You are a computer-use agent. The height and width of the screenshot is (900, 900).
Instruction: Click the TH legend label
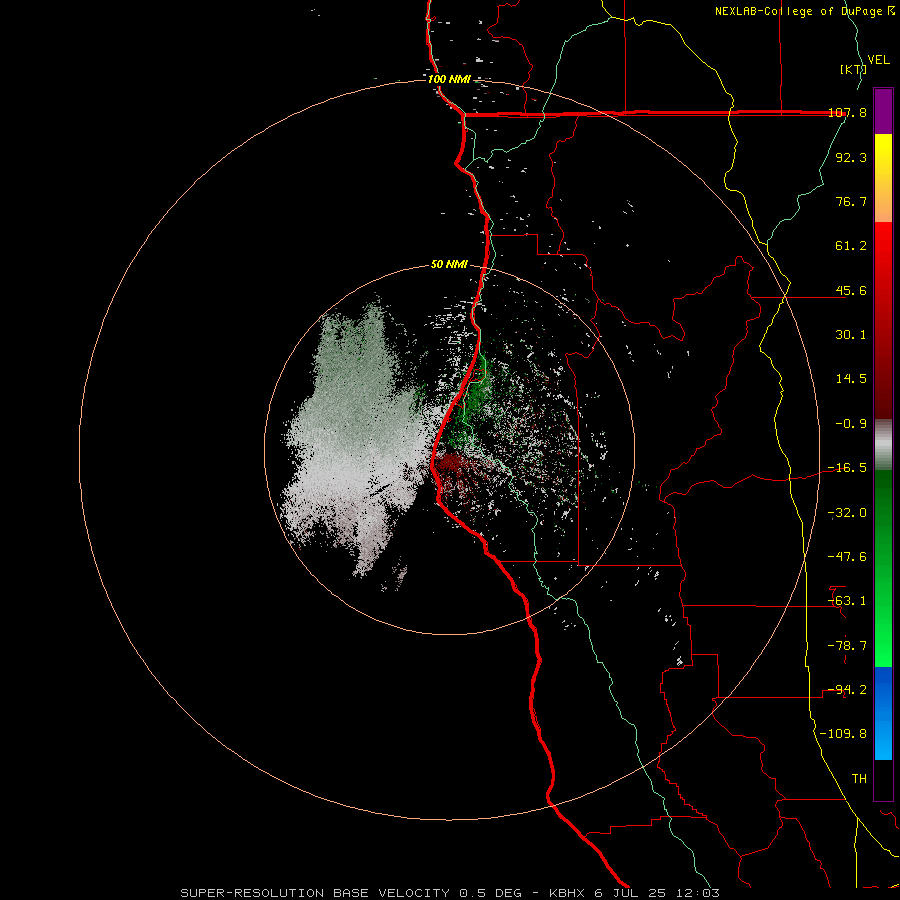tap(859, 779)
